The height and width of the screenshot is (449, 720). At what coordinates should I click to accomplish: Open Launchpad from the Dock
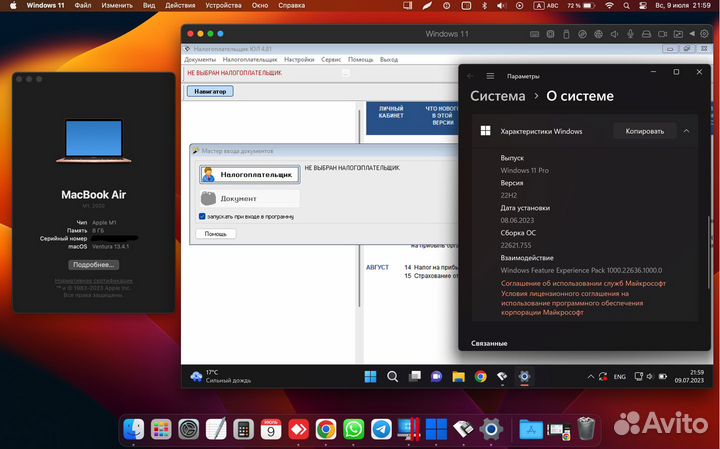[x=160, y=429]
